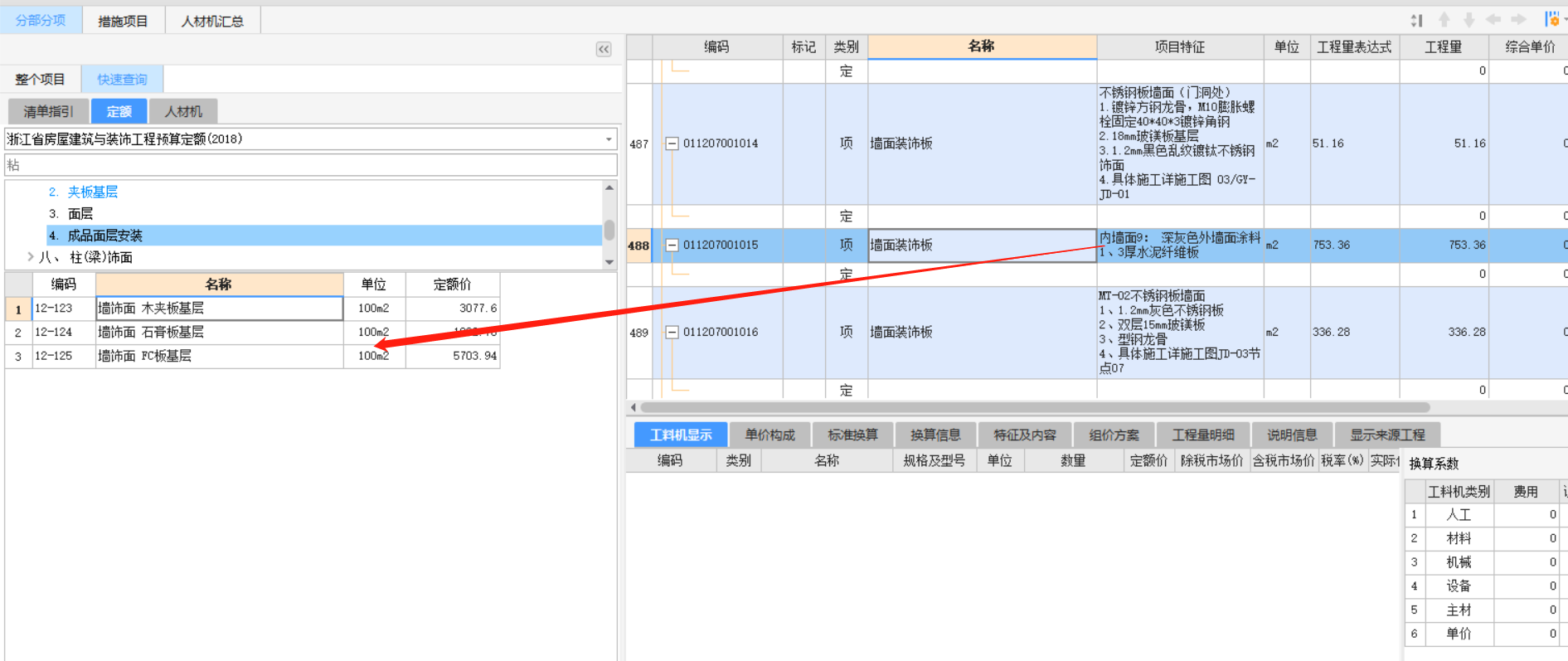Collapse row 011207001015 with its minus box

point(672,245)
